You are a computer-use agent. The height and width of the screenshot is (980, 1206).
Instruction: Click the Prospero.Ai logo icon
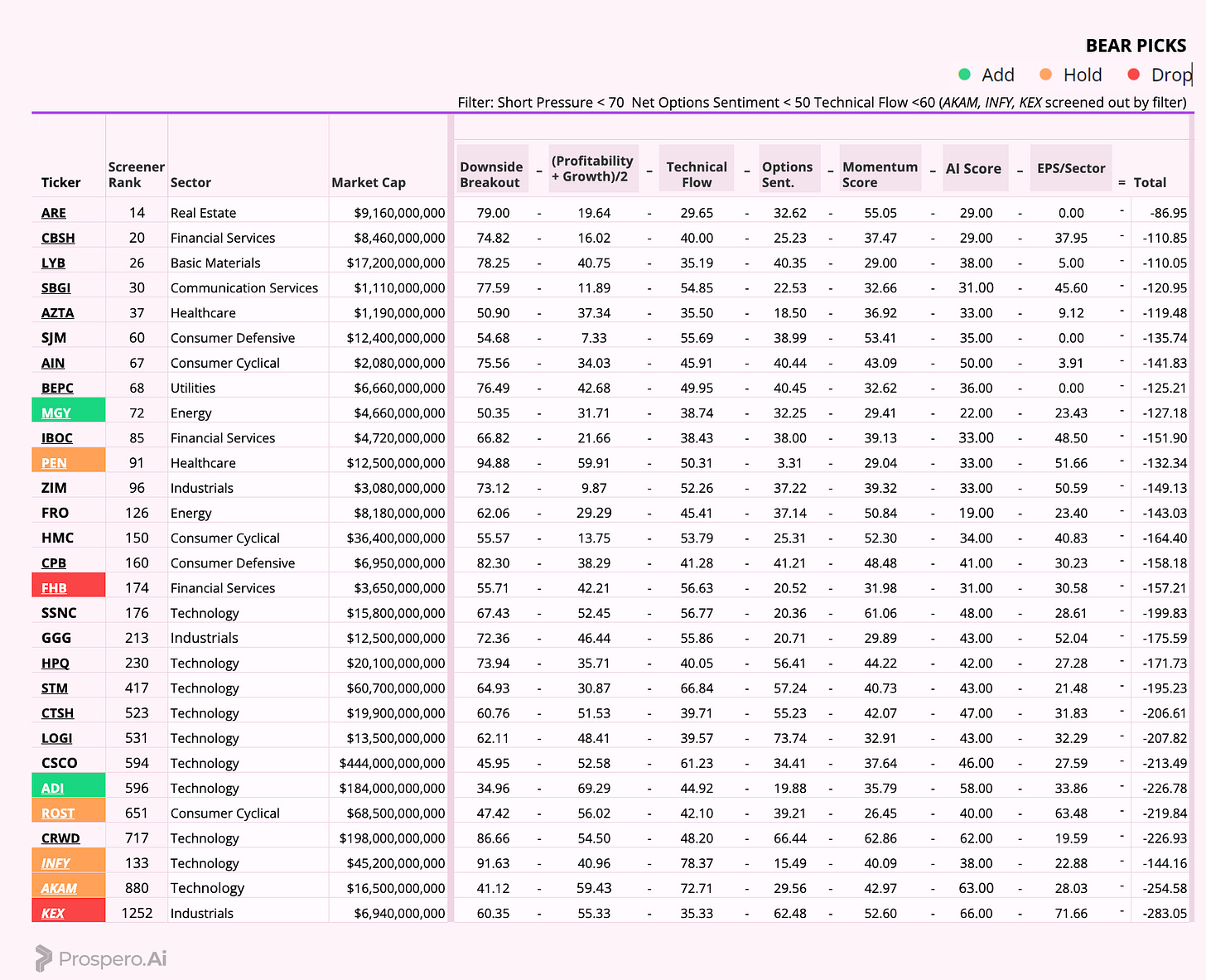pos(44,958)
